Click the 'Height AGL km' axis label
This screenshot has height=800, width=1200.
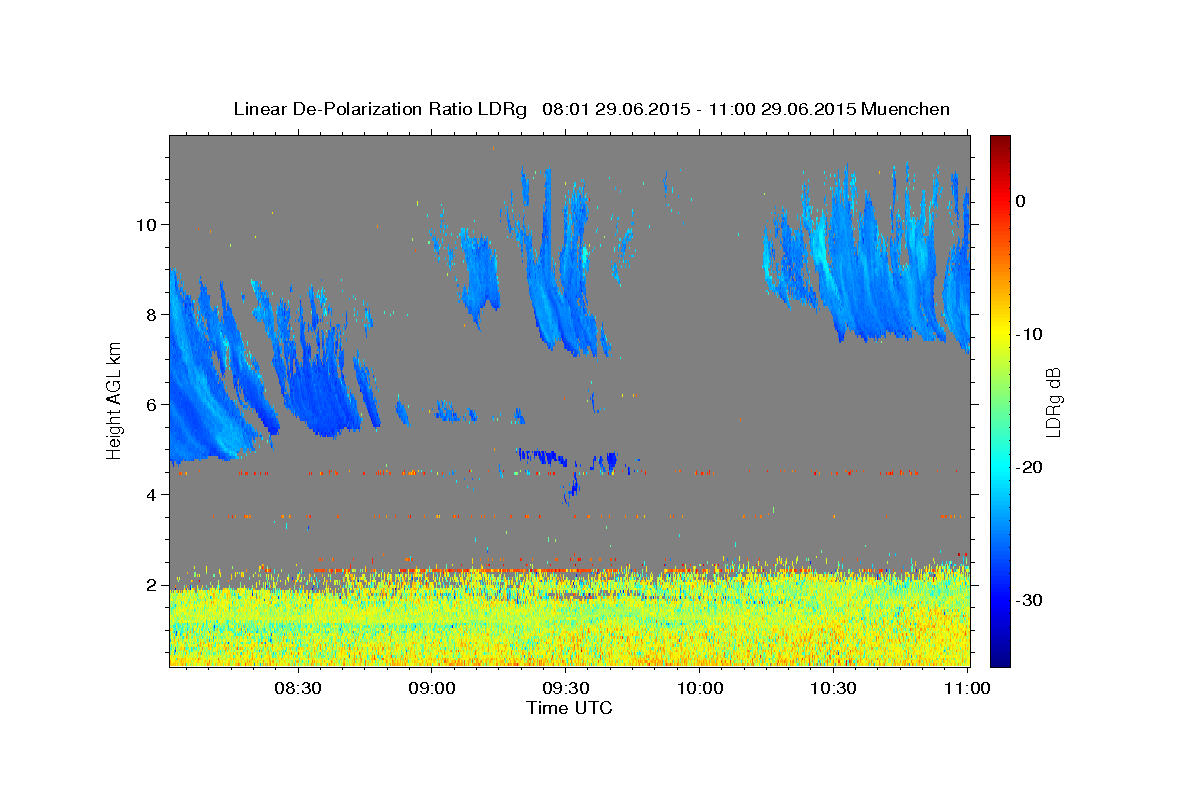coord(114,400)
